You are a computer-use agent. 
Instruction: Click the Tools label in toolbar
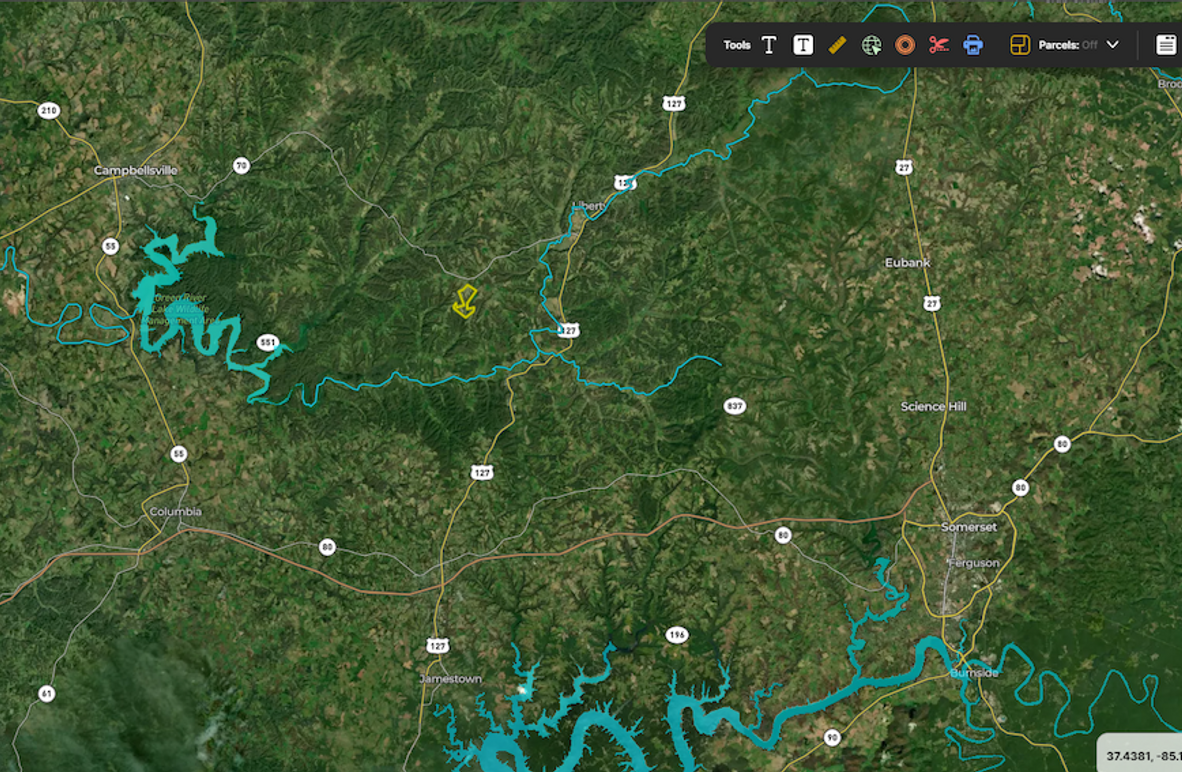pyautogui.click(x=736, y=45)
